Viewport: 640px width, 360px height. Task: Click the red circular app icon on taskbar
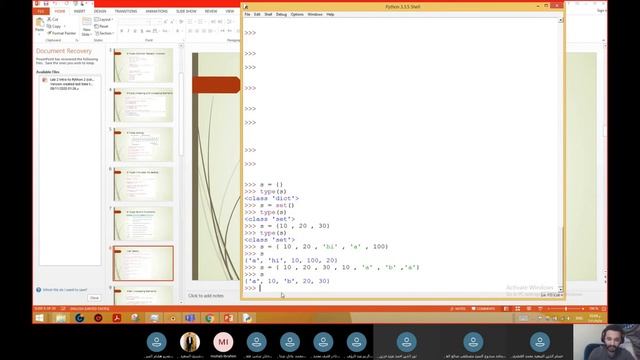[98, 318]
